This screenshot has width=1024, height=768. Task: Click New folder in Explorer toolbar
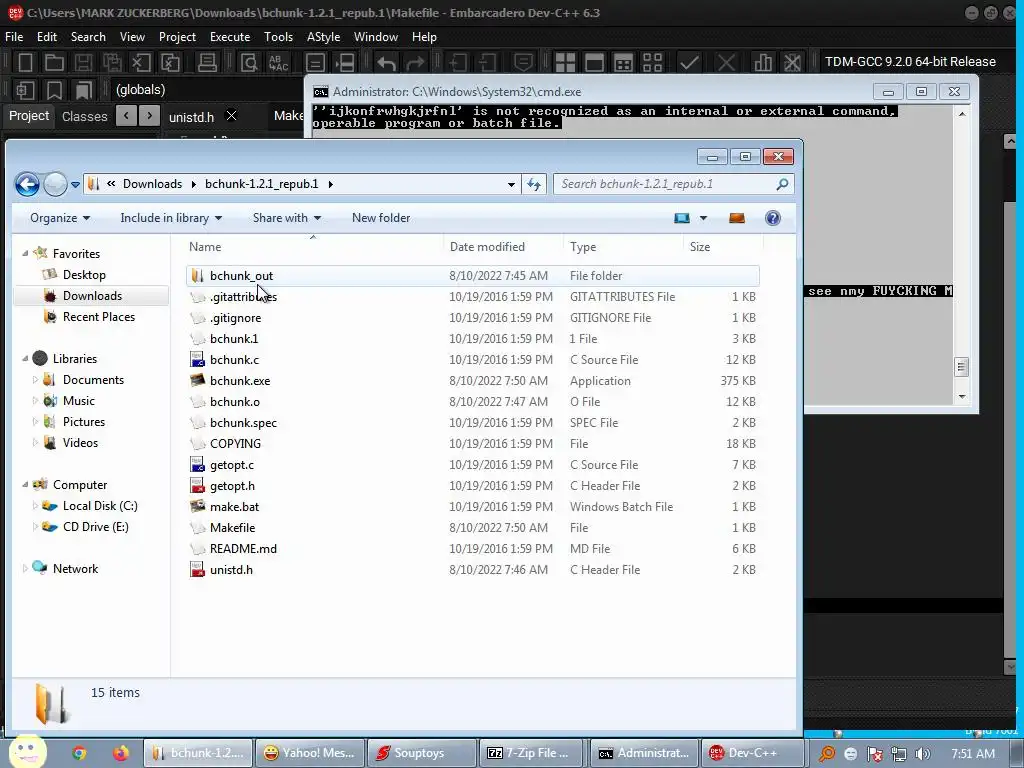[x=381, y=218]
